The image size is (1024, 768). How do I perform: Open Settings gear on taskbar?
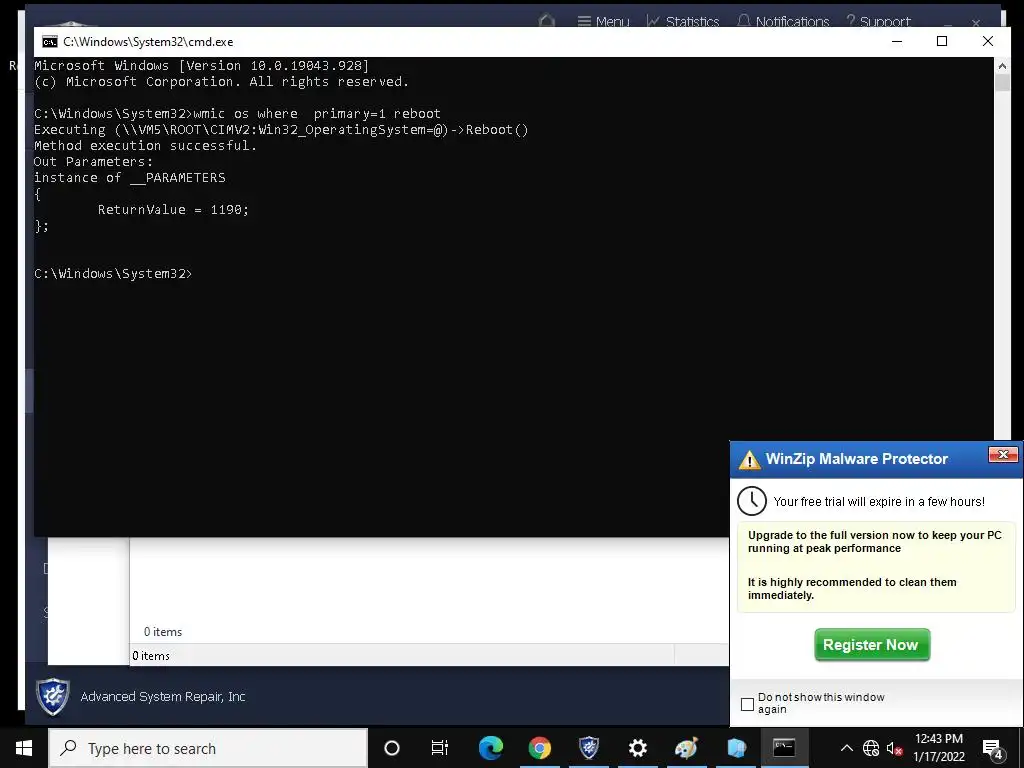(x=638, y=748)
